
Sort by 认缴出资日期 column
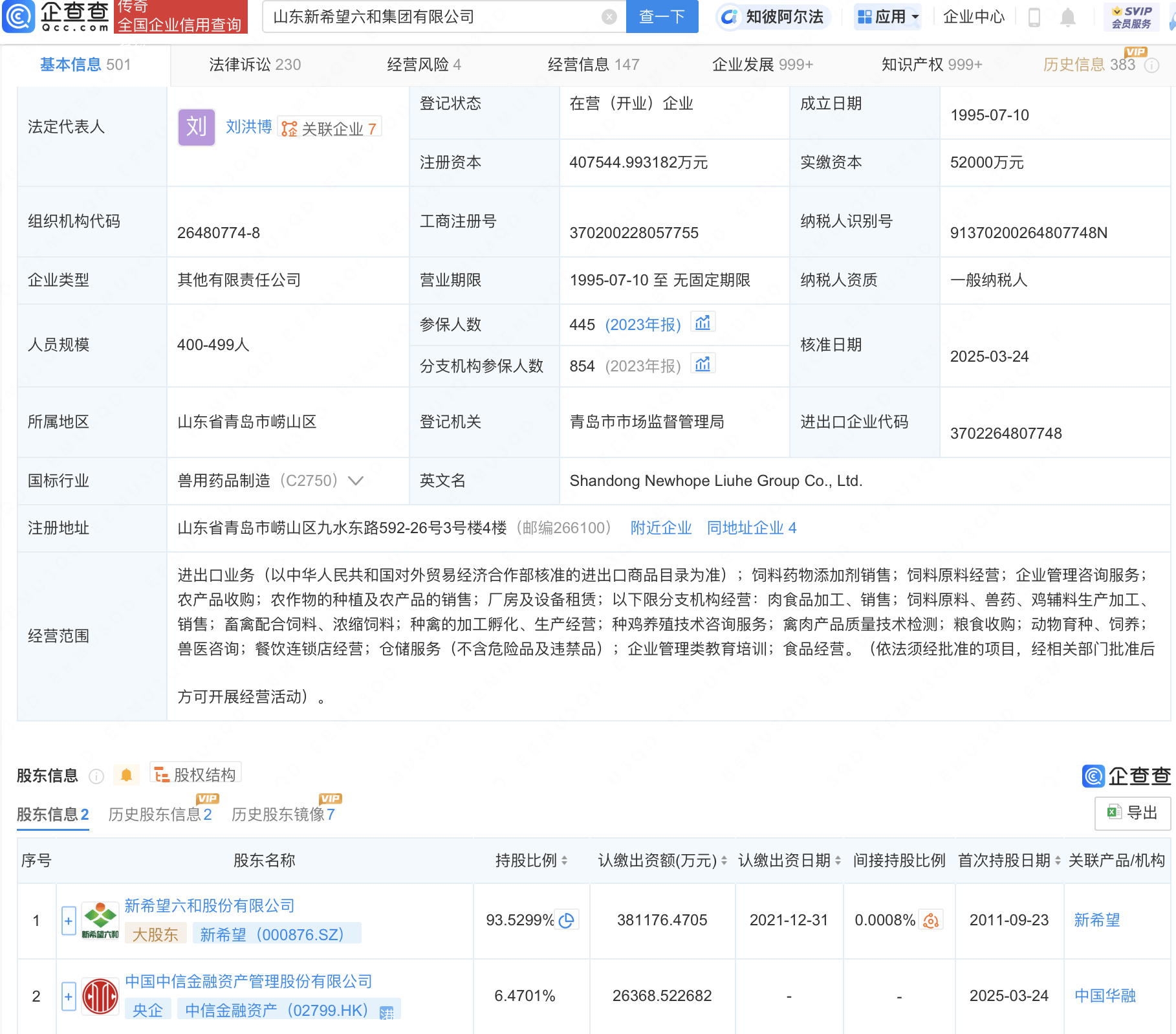point(838,861)
